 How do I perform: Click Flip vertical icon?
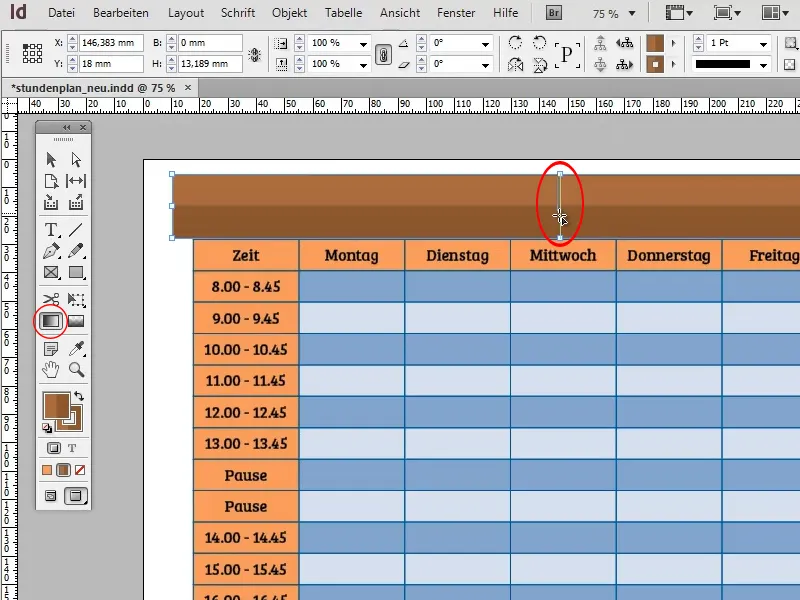click(539, 64)
